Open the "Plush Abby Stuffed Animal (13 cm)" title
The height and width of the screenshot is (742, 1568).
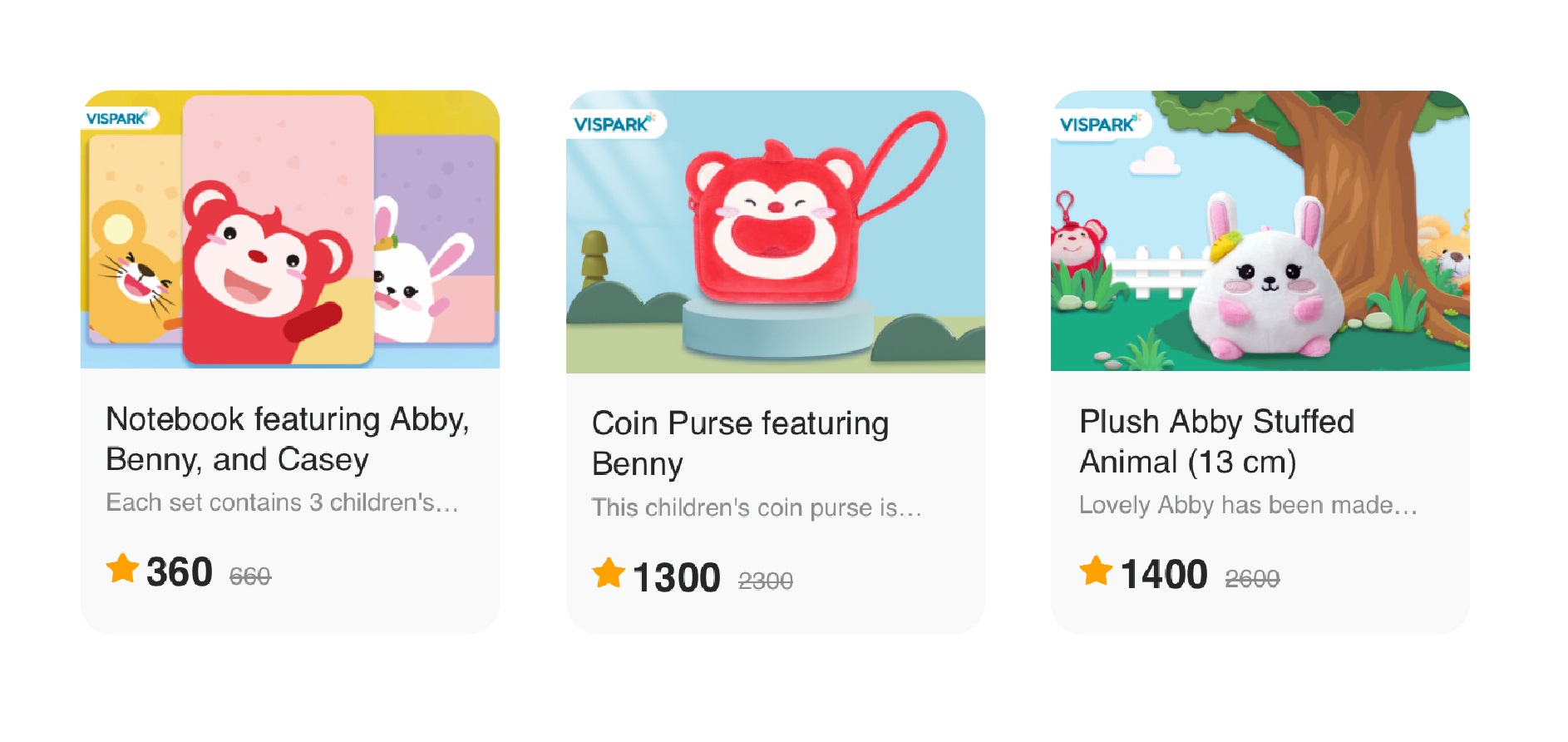point(1216,442)
